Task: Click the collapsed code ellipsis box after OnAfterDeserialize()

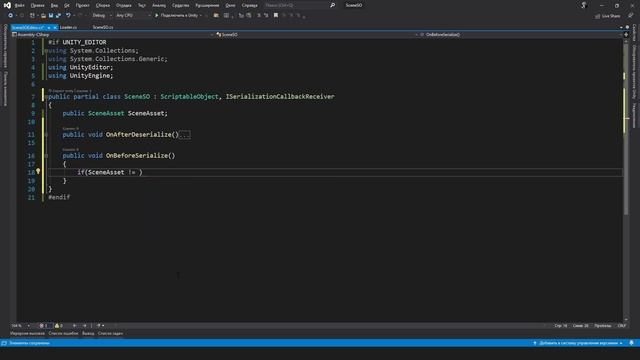Action: [185, 134]
